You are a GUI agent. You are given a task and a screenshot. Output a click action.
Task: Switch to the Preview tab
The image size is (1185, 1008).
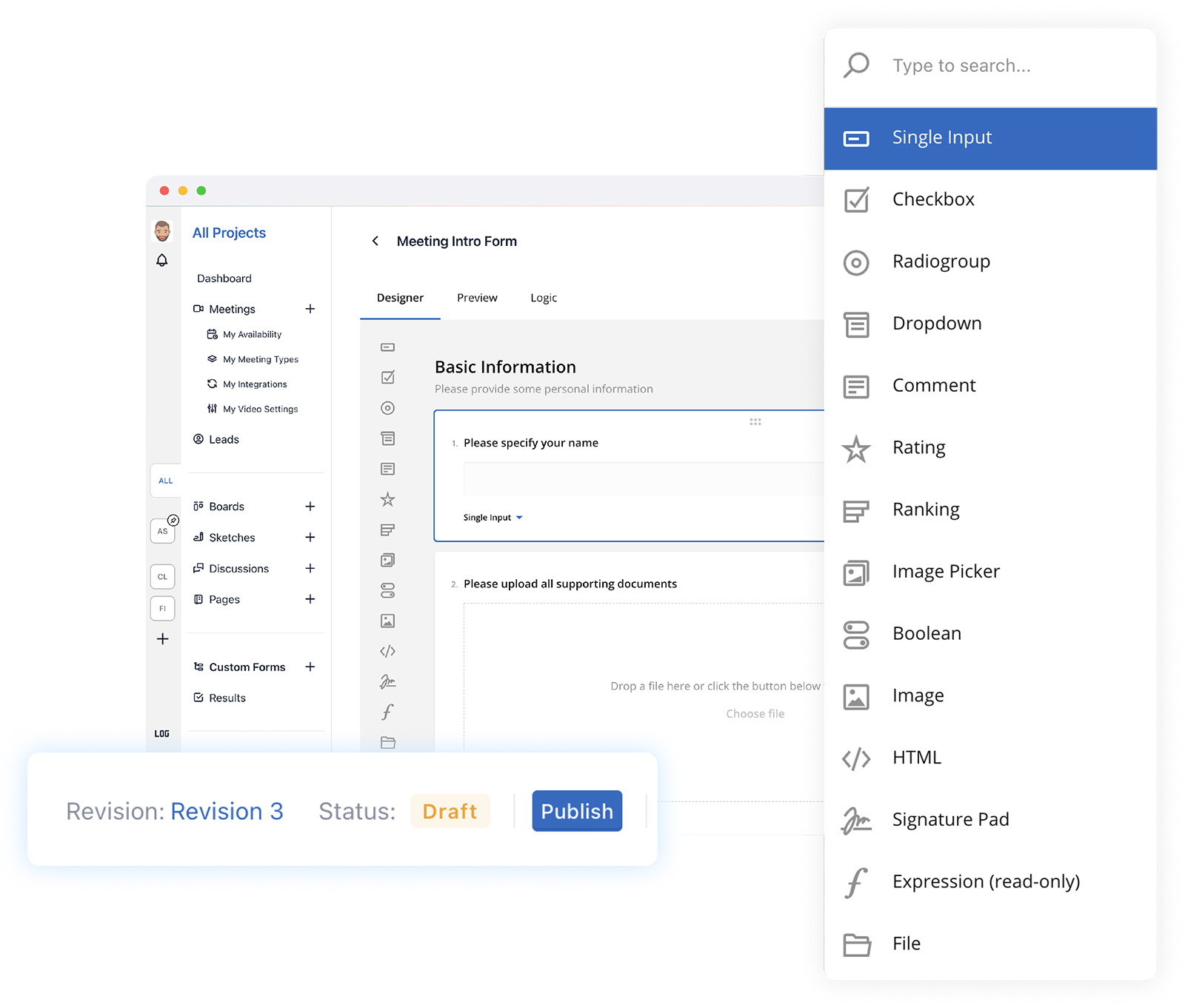point(477,298)
